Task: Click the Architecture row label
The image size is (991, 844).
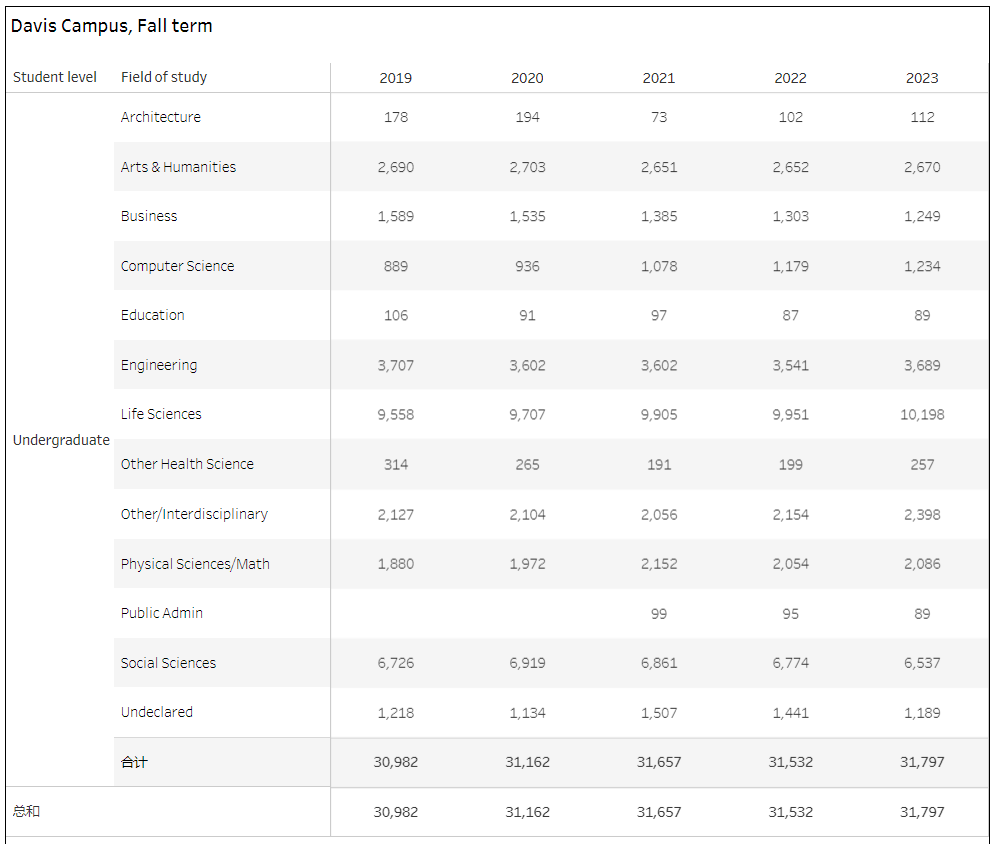Action: [161, 117]
